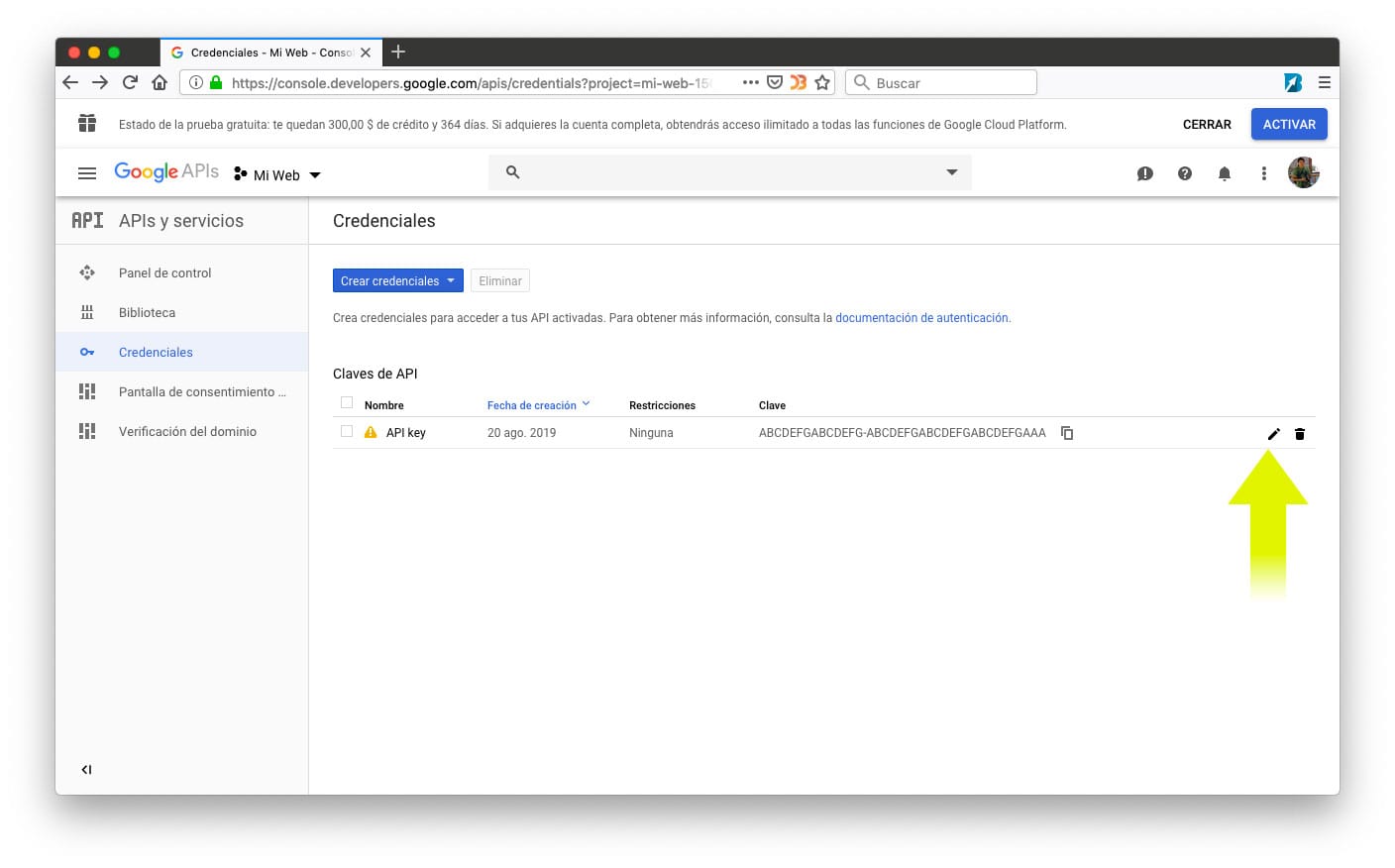
Task: Open Panel de control in sidebar
Action: pyautogui.click(x=182, y=272)
